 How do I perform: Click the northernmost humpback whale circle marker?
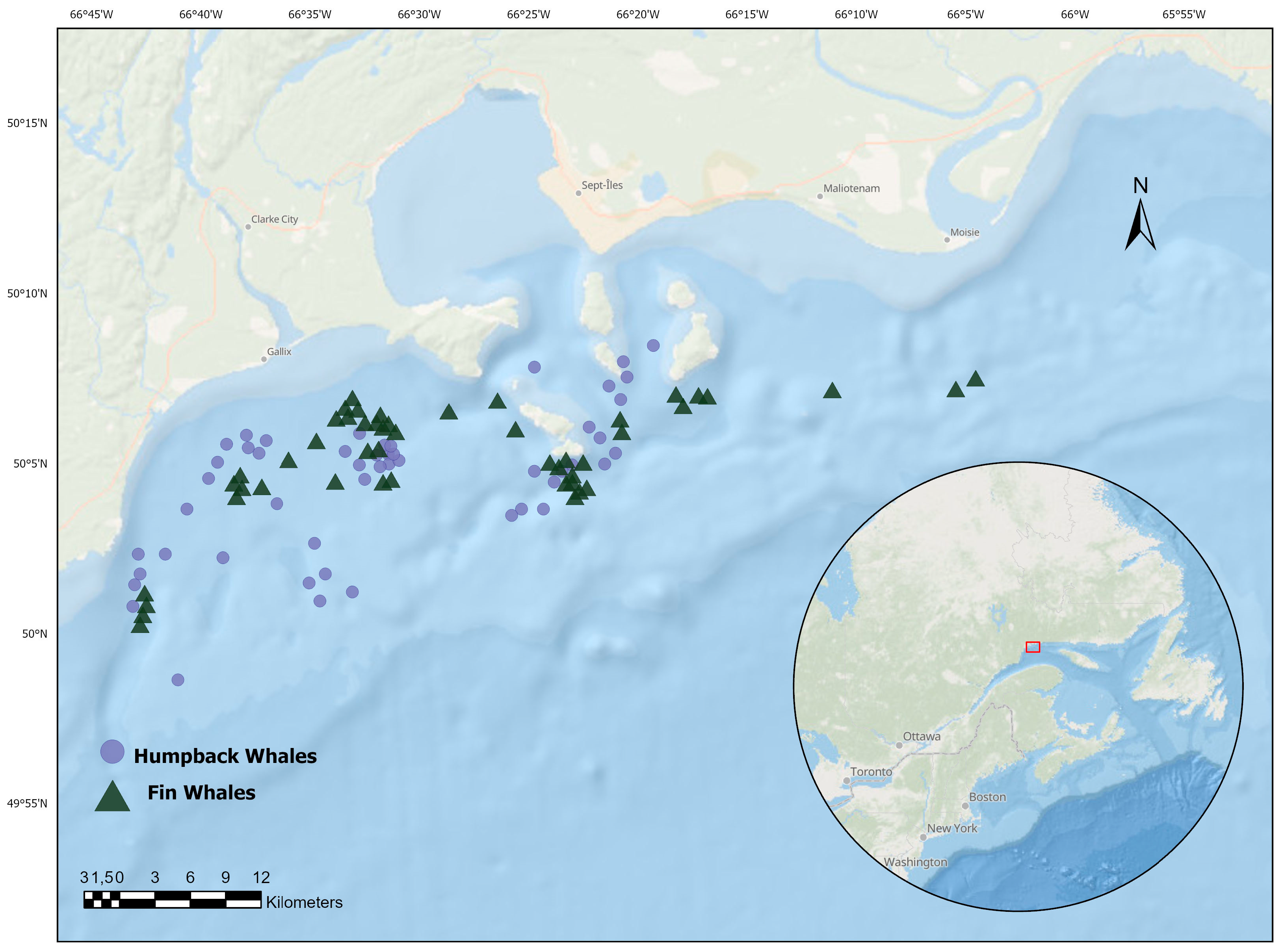click(x=653, y=346)
